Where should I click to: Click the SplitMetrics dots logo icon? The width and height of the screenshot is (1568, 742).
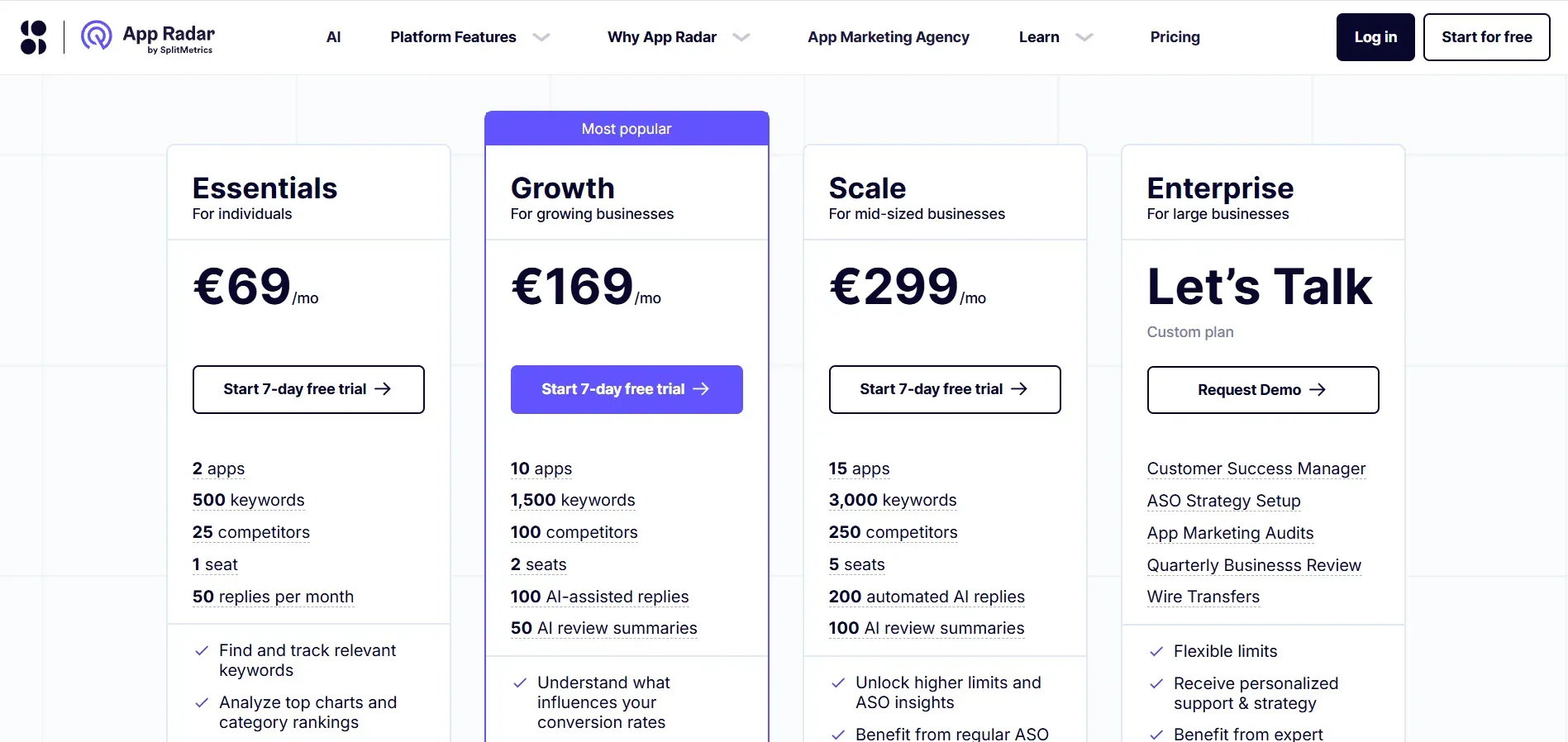tap(32, 36)
